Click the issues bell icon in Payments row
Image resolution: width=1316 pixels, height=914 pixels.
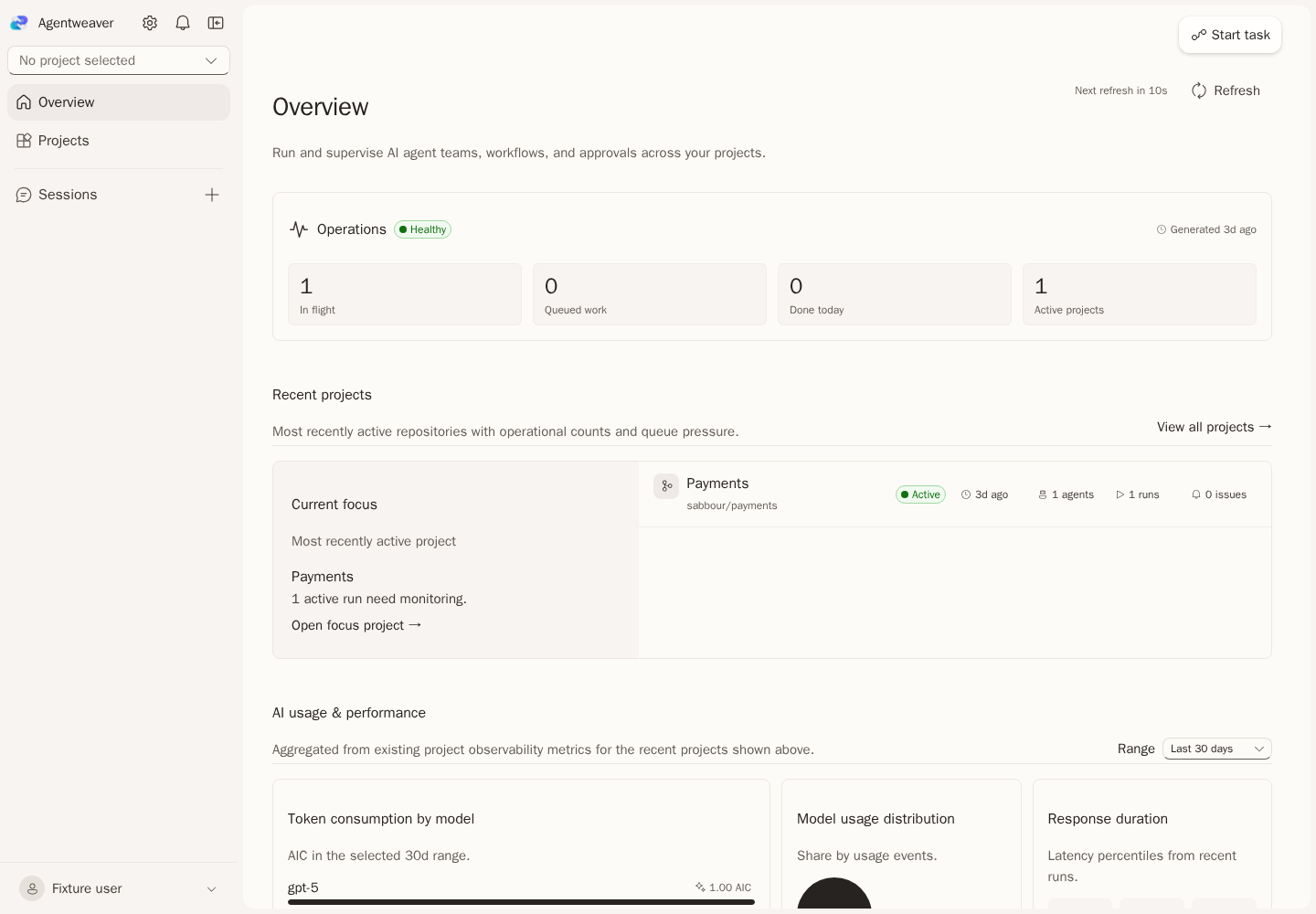coord(1196,494)
